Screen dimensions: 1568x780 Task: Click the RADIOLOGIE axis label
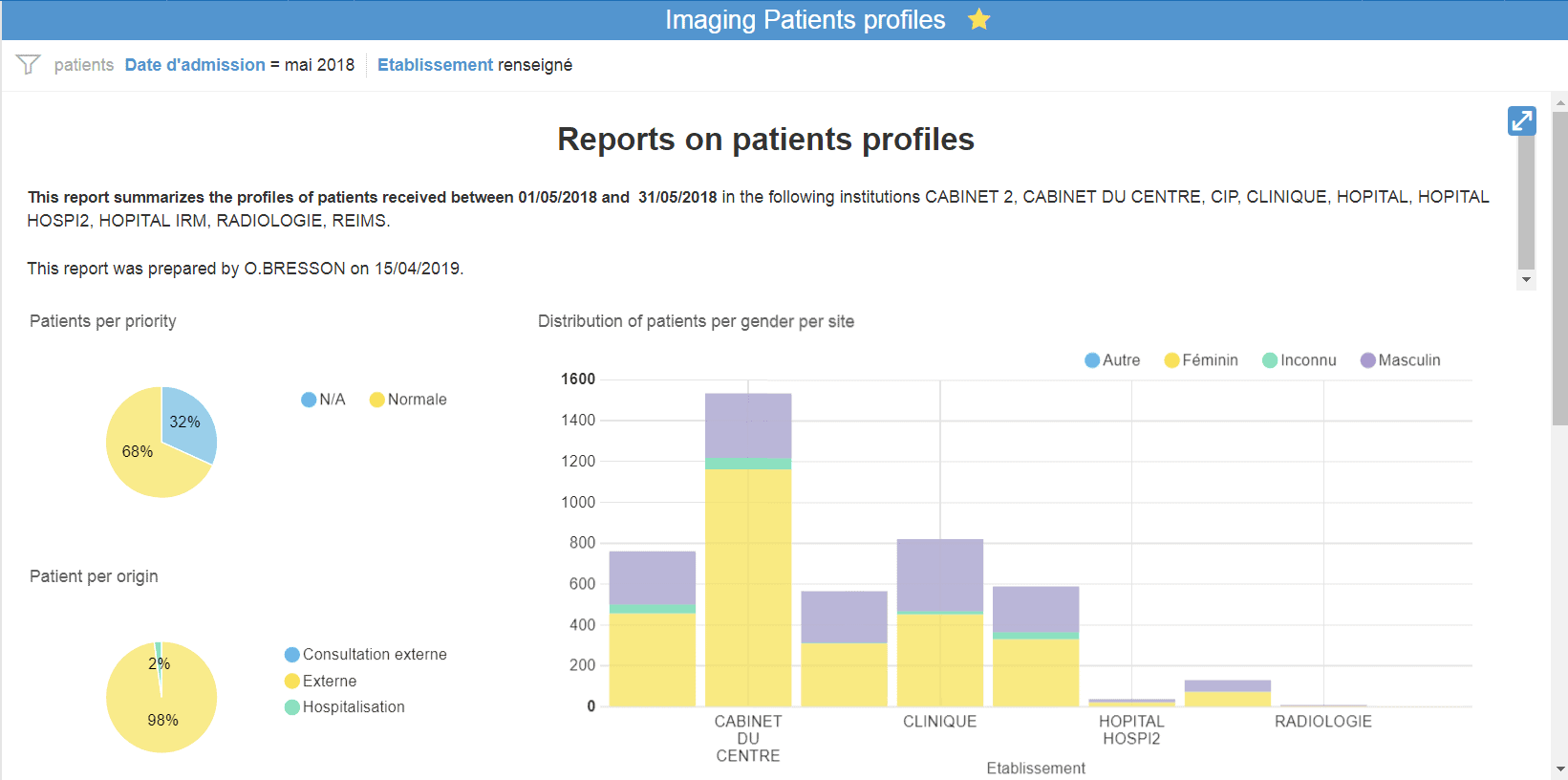pos(1323,722)
